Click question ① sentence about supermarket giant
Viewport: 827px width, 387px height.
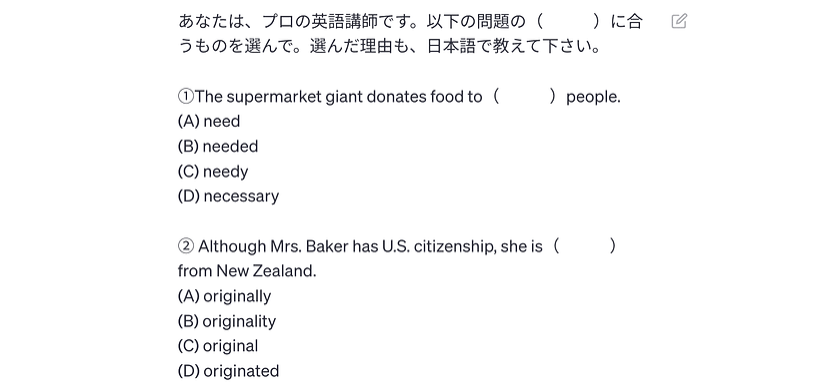[399, 97]
